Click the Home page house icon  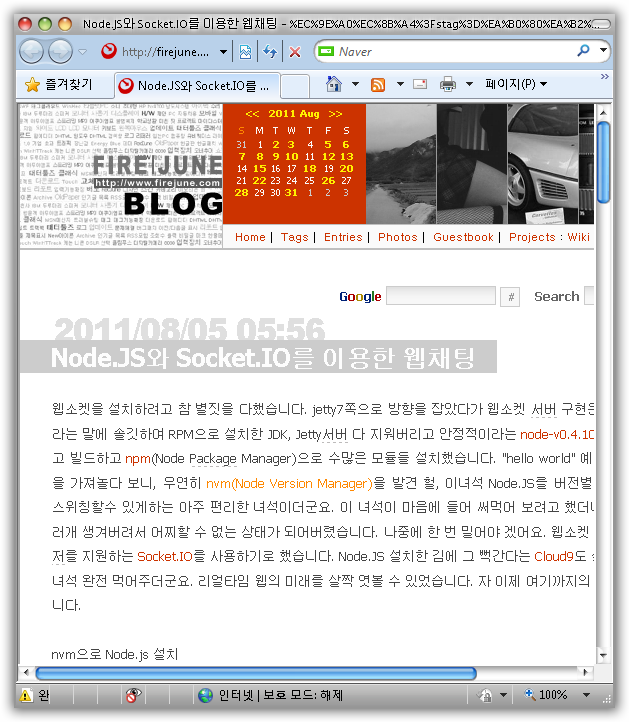pyautogui.click(x=334, y=84)
